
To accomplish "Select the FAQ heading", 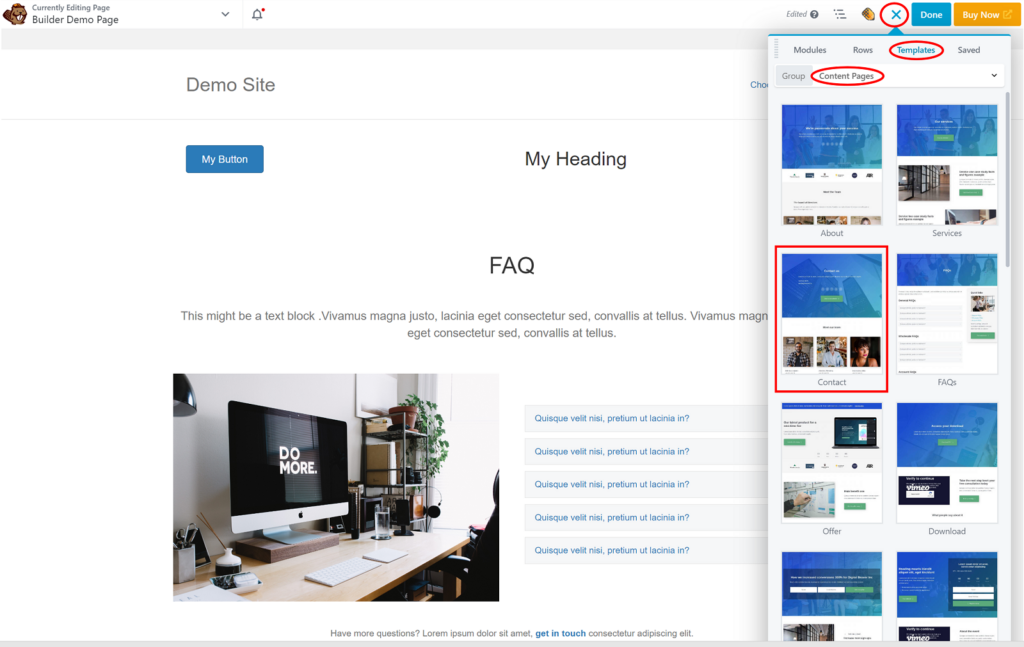I will pos(512,266).
